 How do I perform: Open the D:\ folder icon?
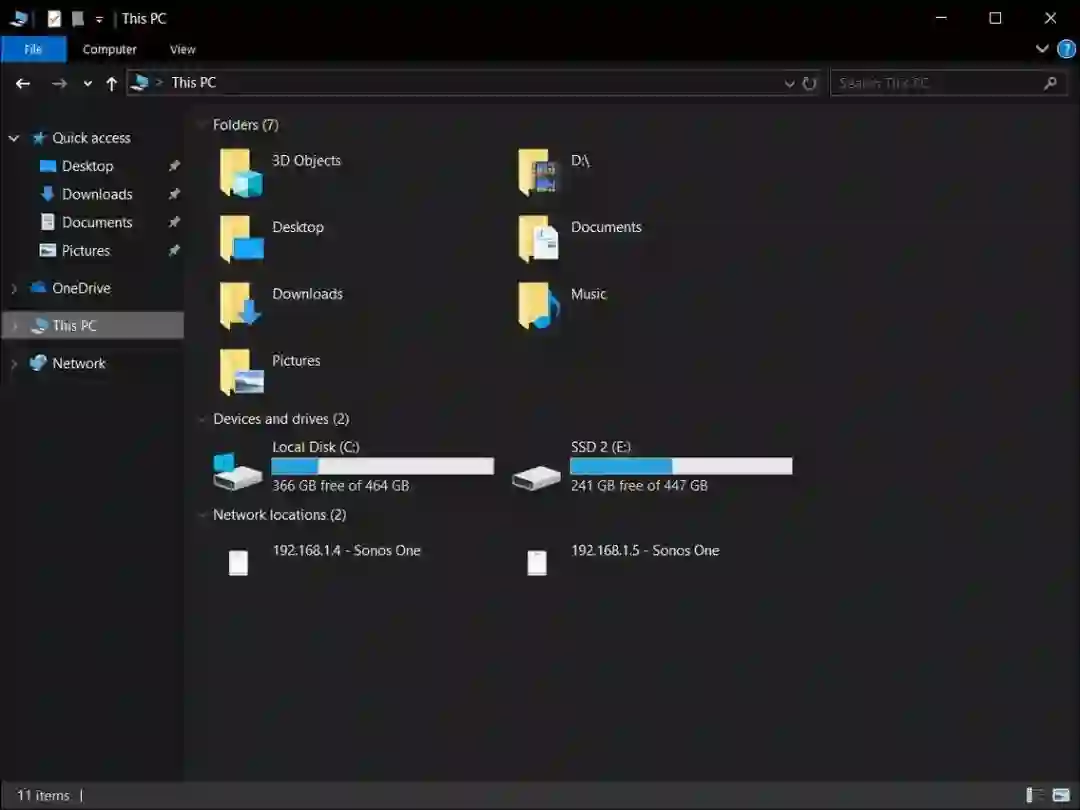(x=539, y=173)
